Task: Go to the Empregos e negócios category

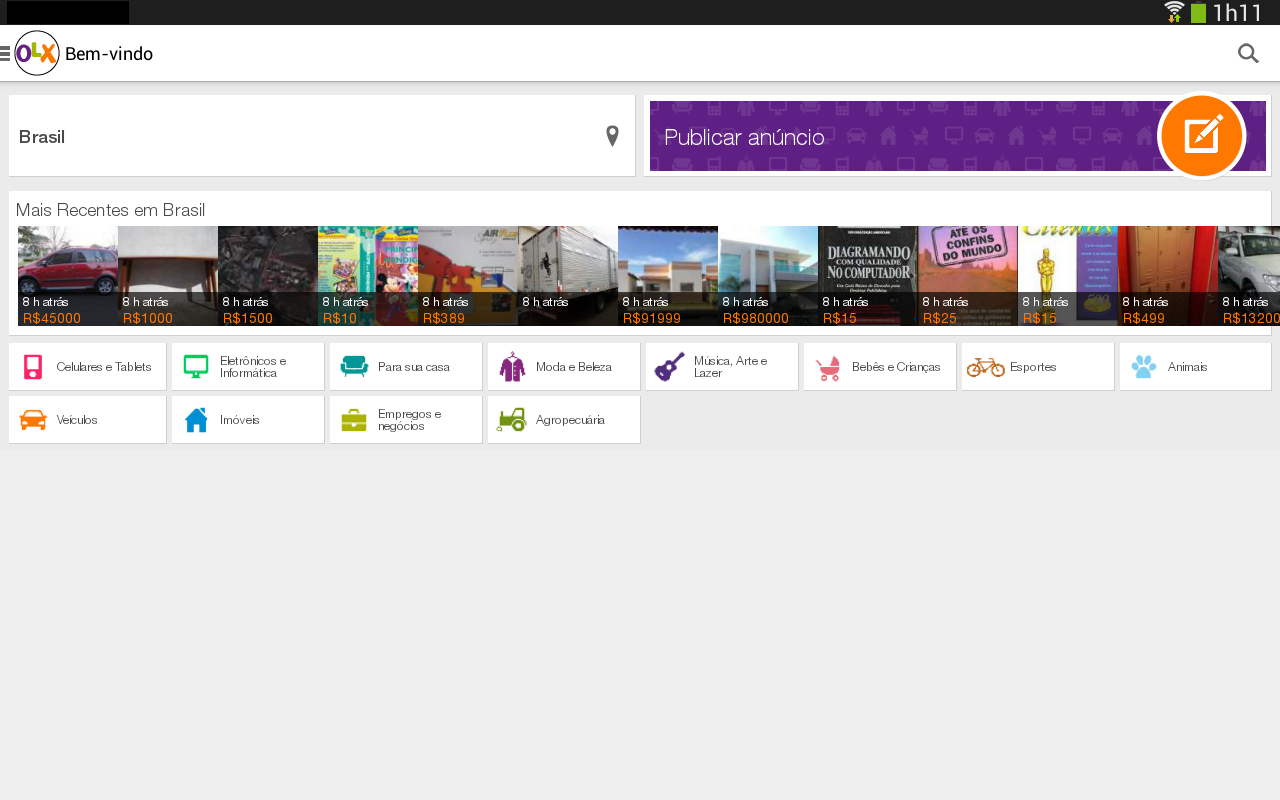Action: (x=406, y=420)
